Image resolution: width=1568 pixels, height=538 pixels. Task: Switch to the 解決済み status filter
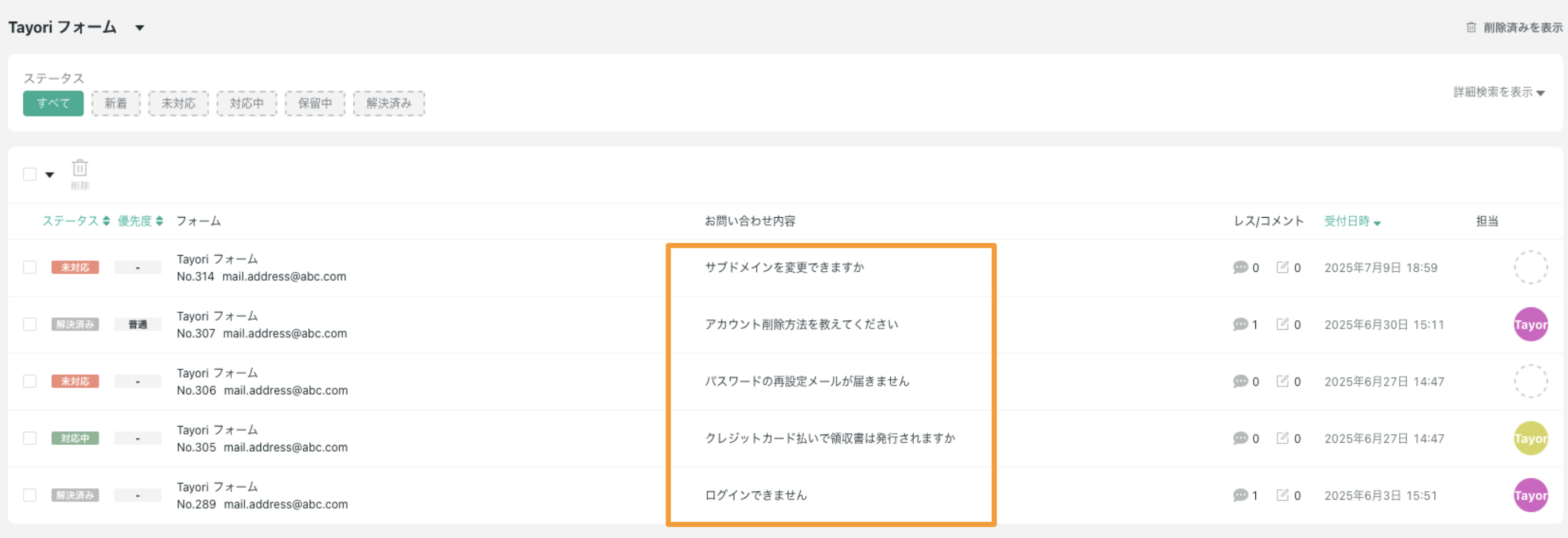click(388, 103)
